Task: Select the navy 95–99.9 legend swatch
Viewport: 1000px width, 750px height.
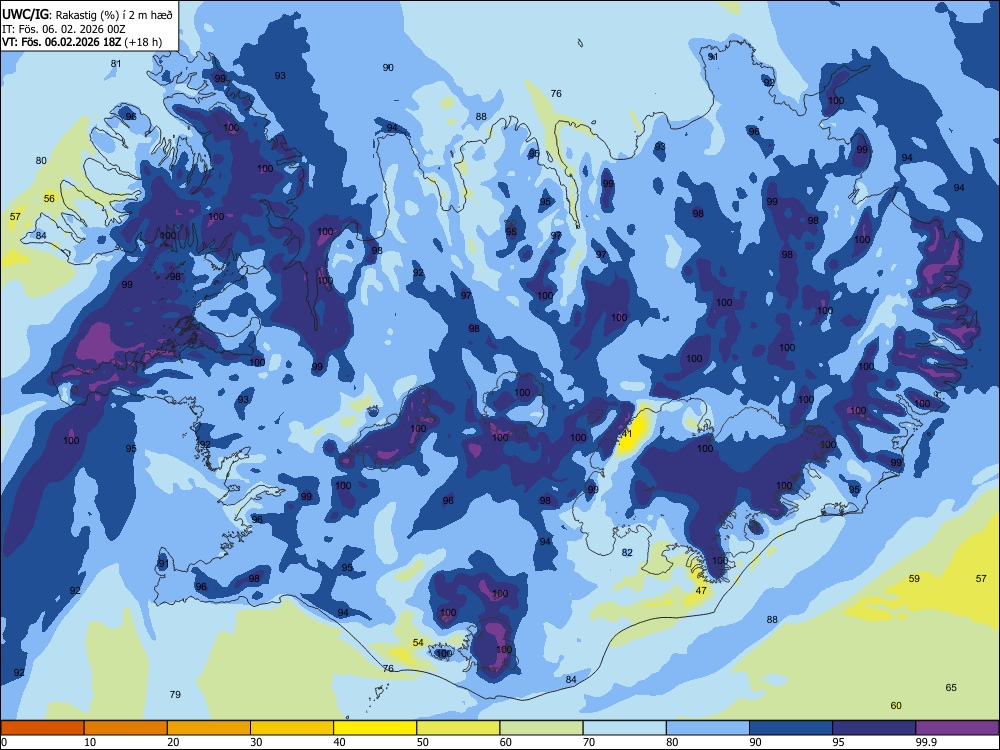Action: pos(874,728)
